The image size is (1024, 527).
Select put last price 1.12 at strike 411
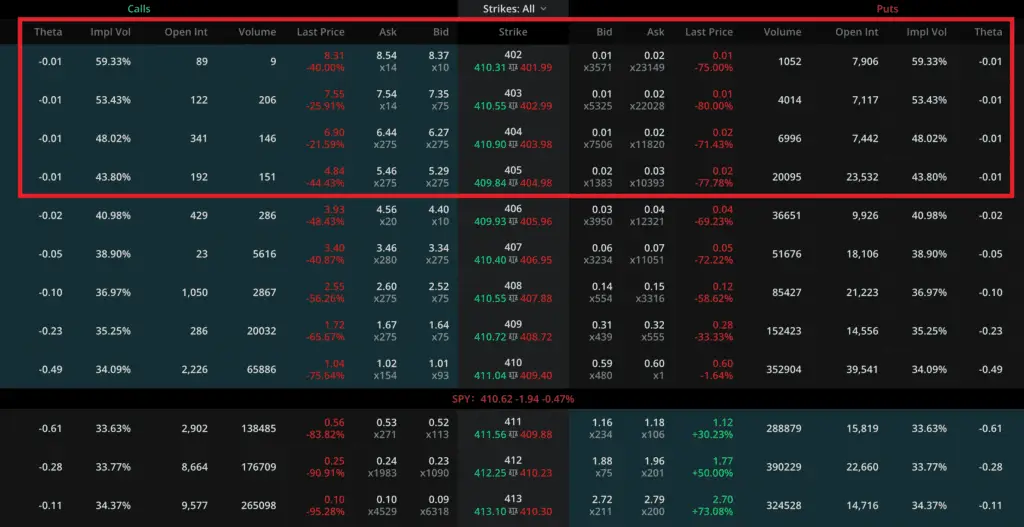pyautogui.click(x=722, y=423)
